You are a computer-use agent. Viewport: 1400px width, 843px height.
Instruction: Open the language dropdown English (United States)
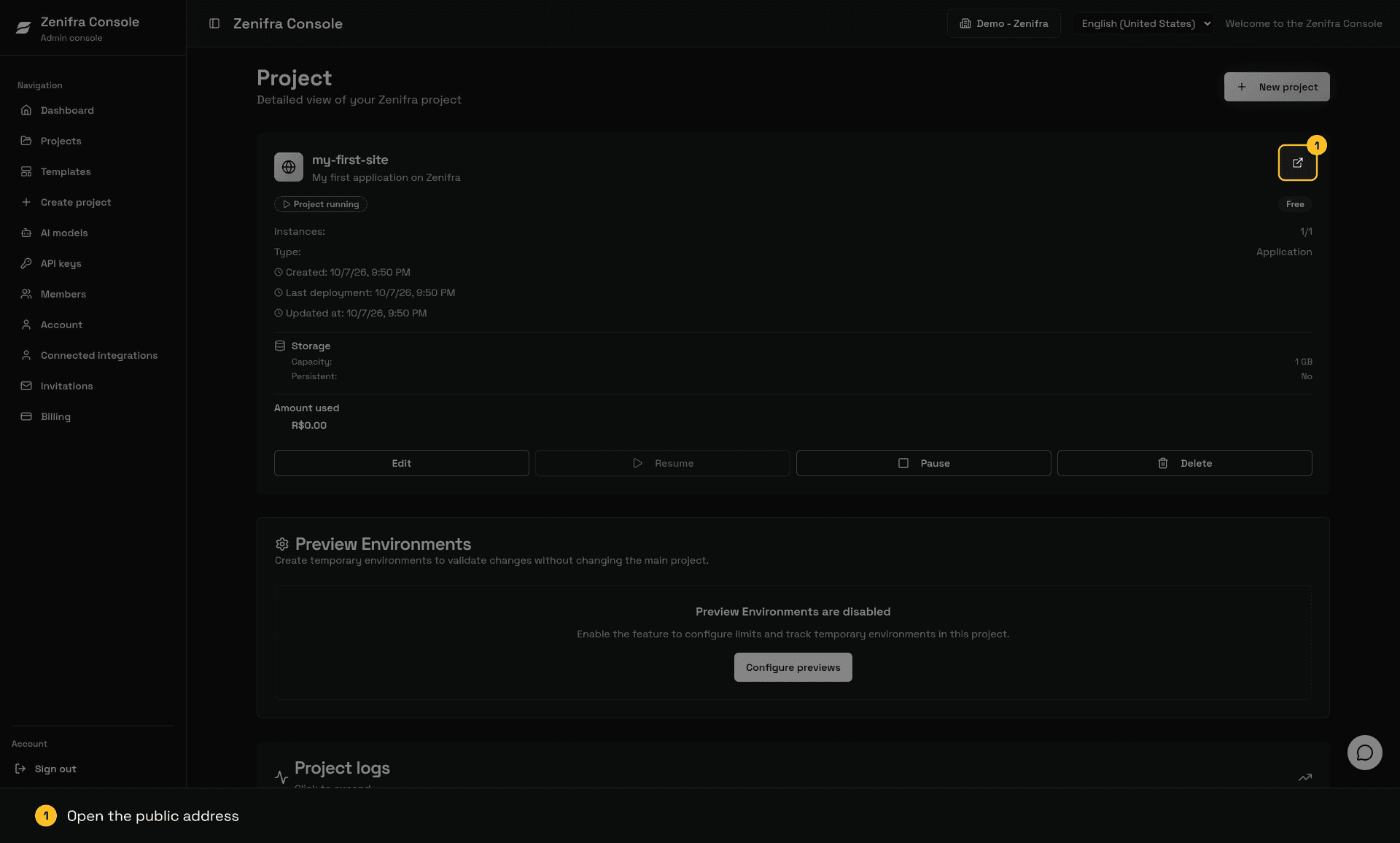click(x=1143, y=23)
